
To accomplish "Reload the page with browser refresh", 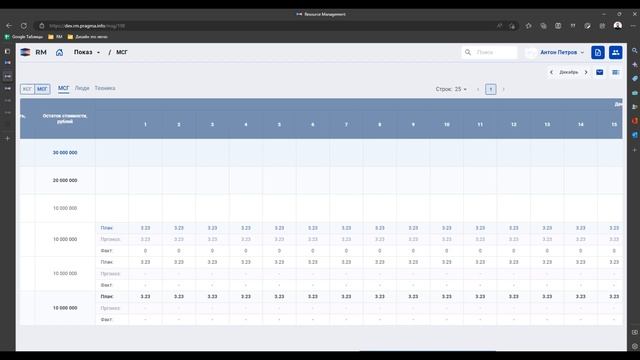I will coord(24,26).
